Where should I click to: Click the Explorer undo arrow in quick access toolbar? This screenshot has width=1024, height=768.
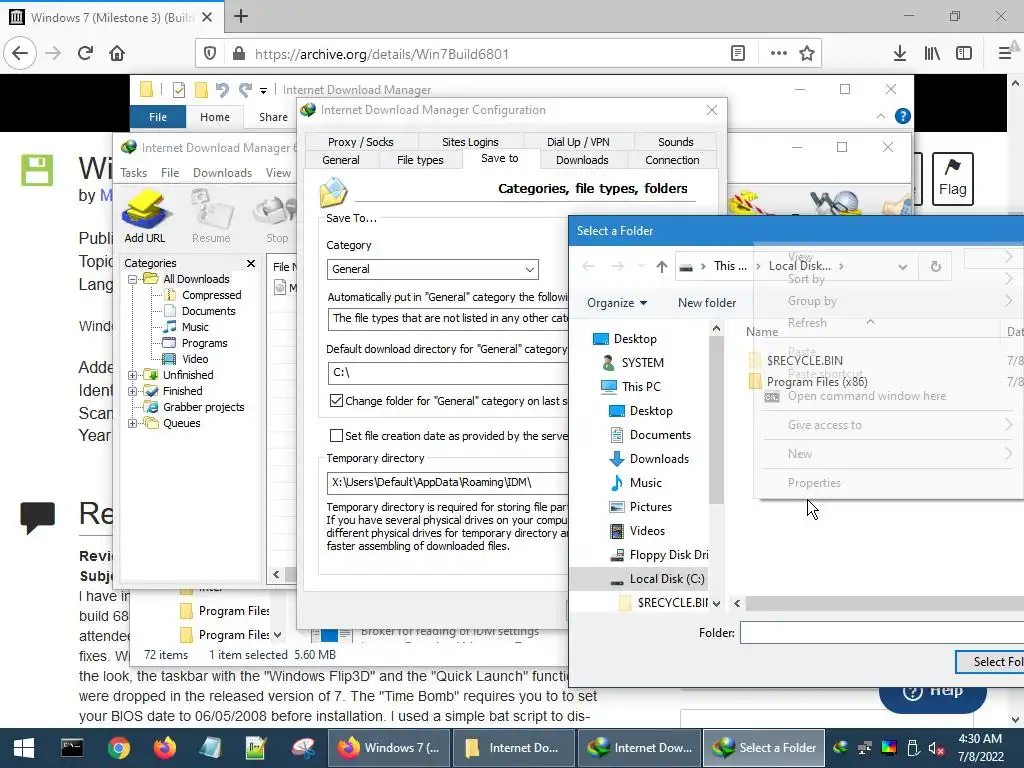(222, 89)
